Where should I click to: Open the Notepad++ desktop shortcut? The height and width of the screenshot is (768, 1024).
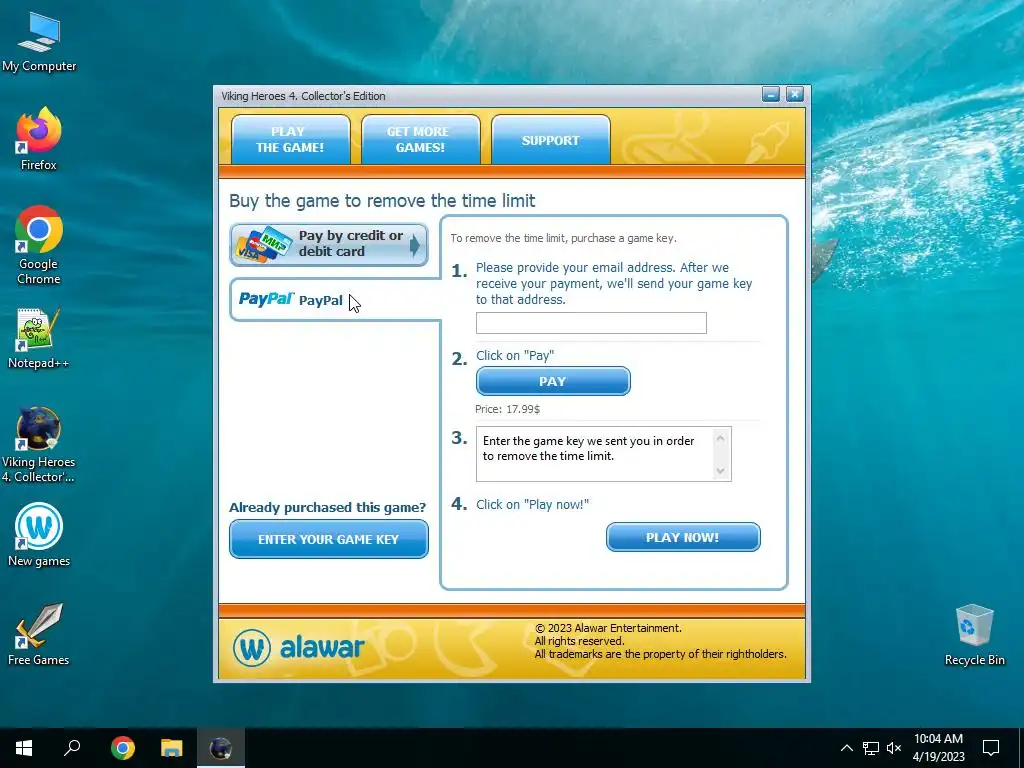39,338
